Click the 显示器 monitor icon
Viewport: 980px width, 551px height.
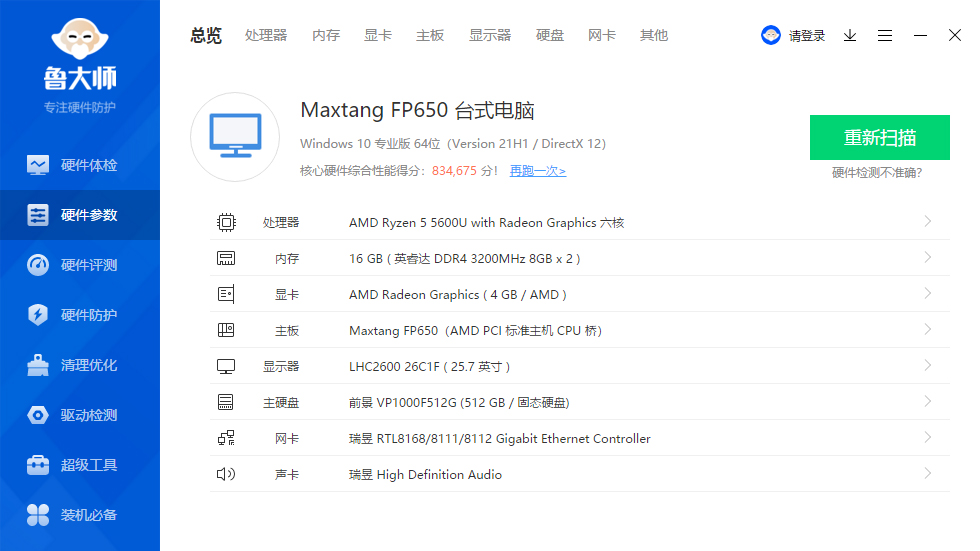click(x=226, y=366)
